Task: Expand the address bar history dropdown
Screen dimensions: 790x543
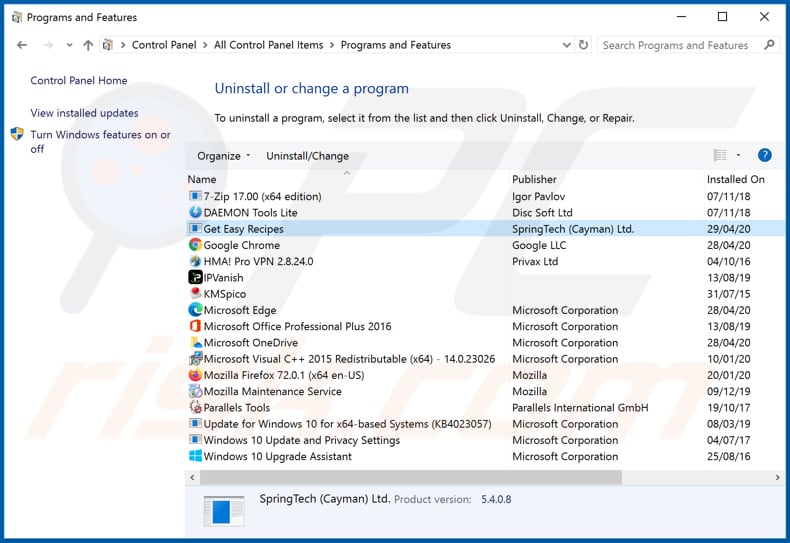Action: 566,45
